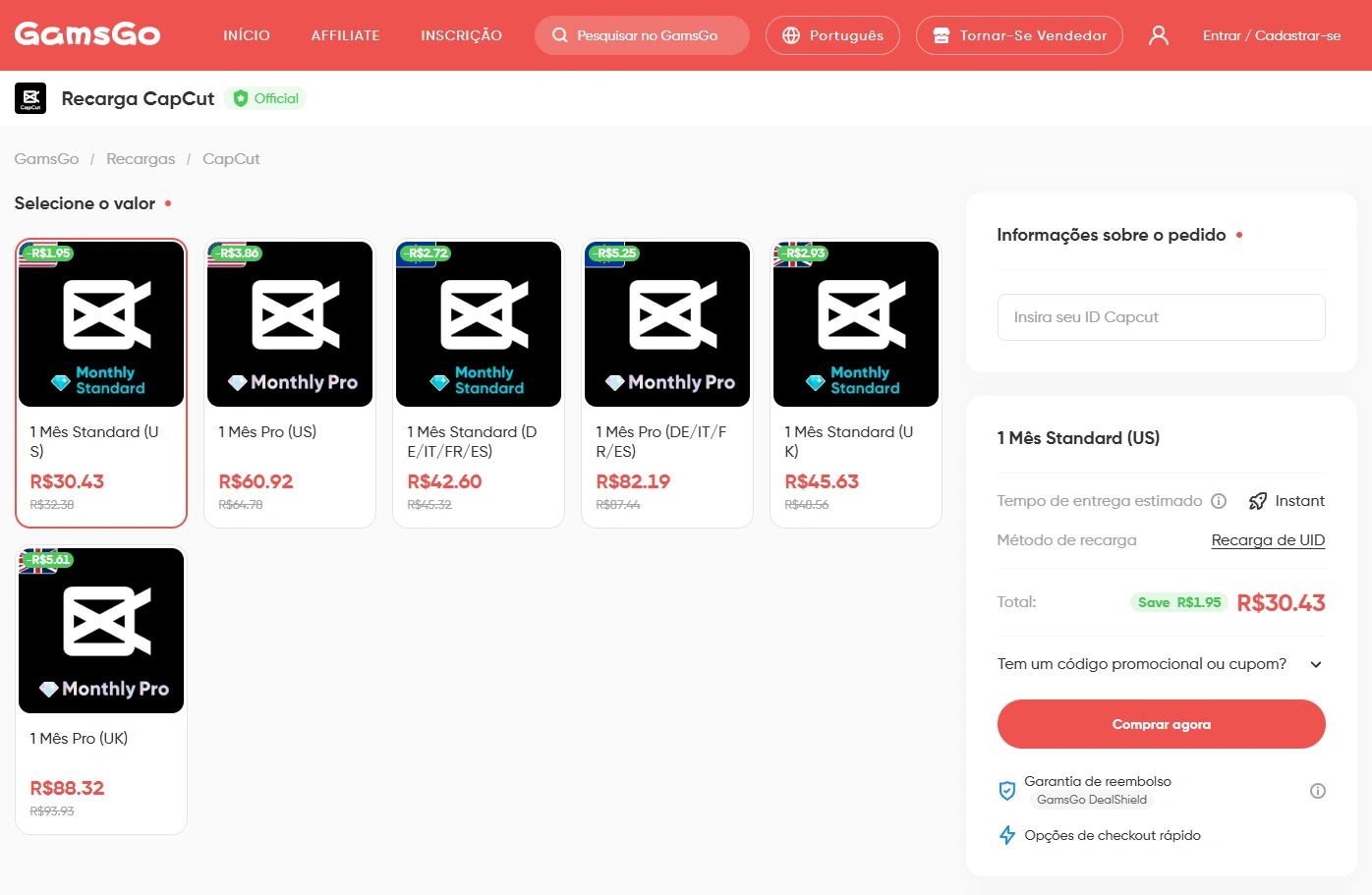1372x895 pixels.
Task: Click the -R$2.93 discount badge
Action: [x=803, y=253]
